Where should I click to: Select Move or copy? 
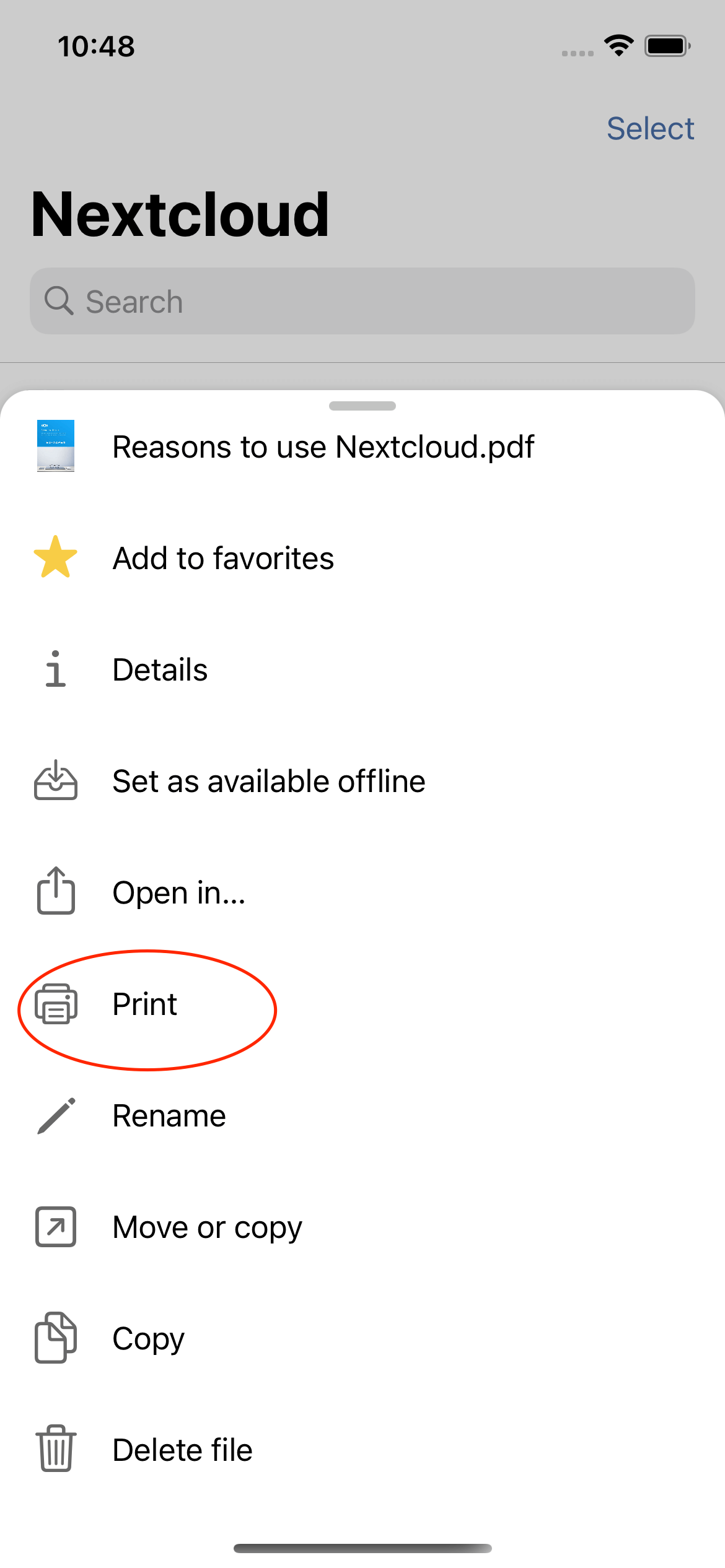(x=362, y=1227)
